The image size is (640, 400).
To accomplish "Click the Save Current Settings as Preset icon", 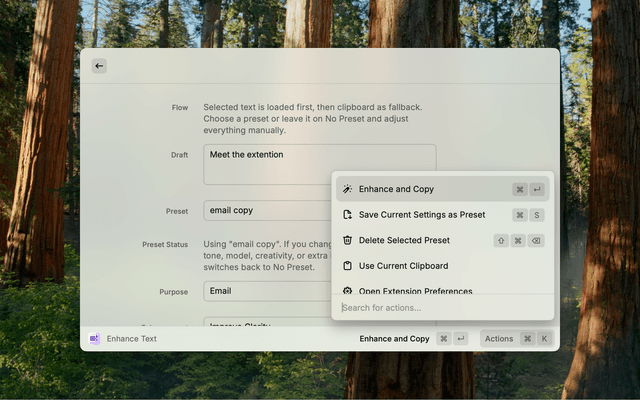I will [347, 215].
